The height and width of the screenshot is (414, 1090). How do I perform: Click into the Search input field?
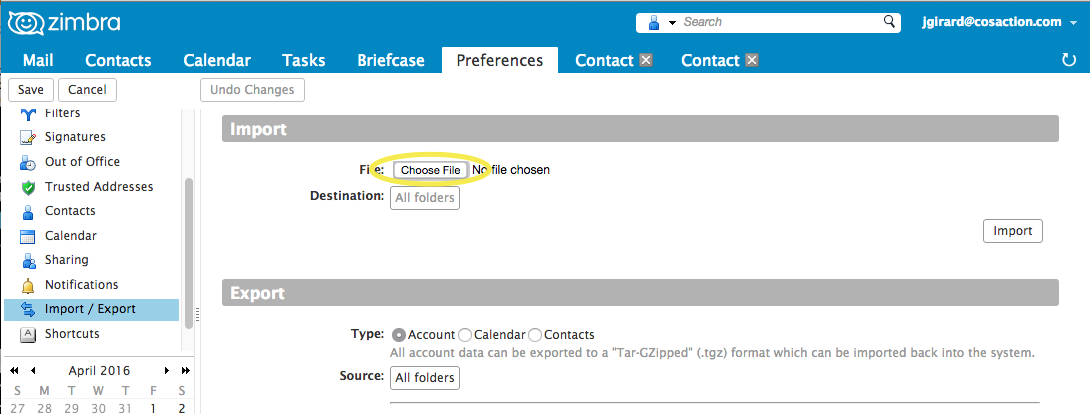pyautogui.click(x=780, y=22)
